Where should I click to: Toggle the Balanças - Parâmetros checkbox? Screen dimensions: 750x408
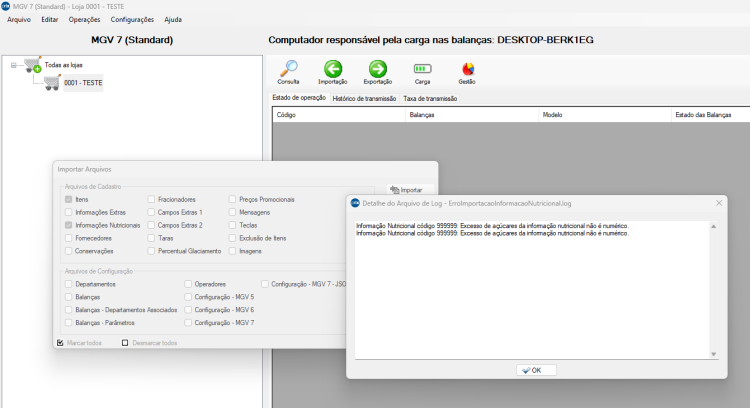coord(68,323)
